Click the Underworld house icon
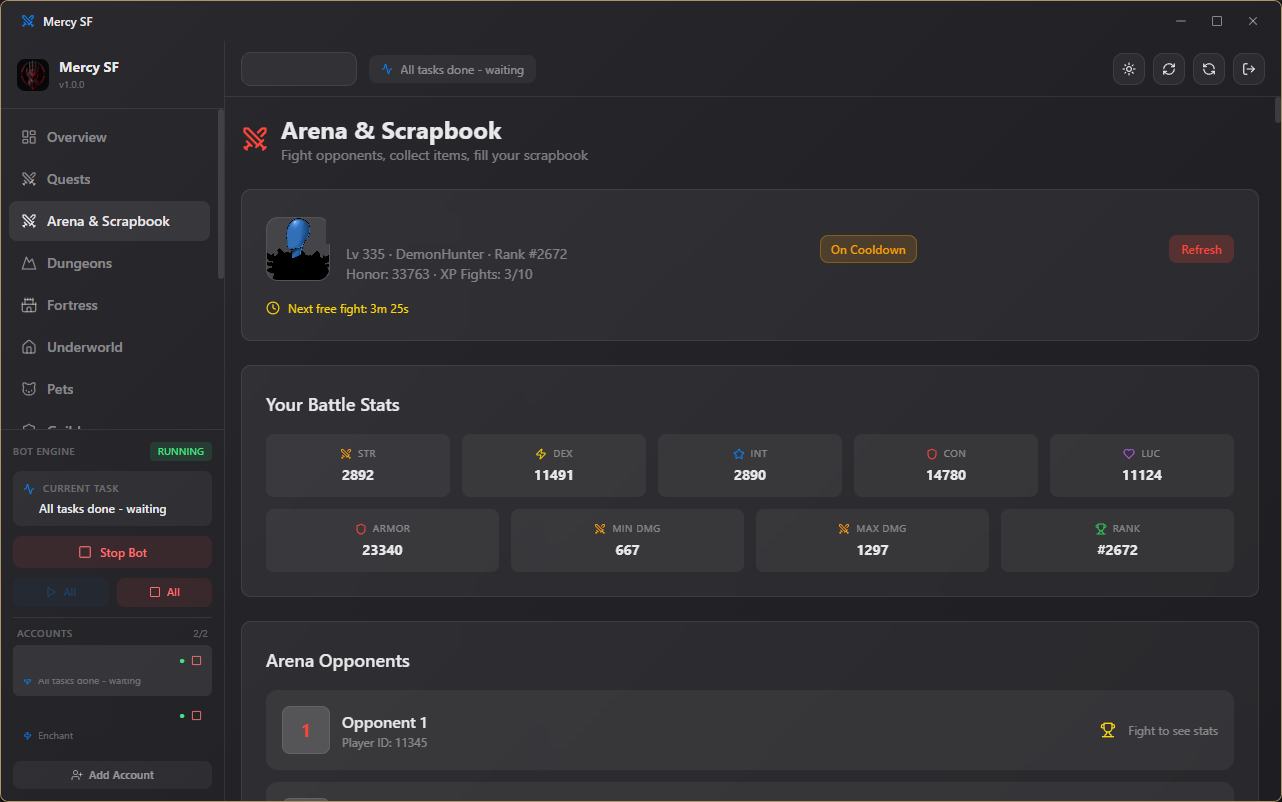This screenshot has width=1282, height=802. pyautogui.click(x=29, y=347)
